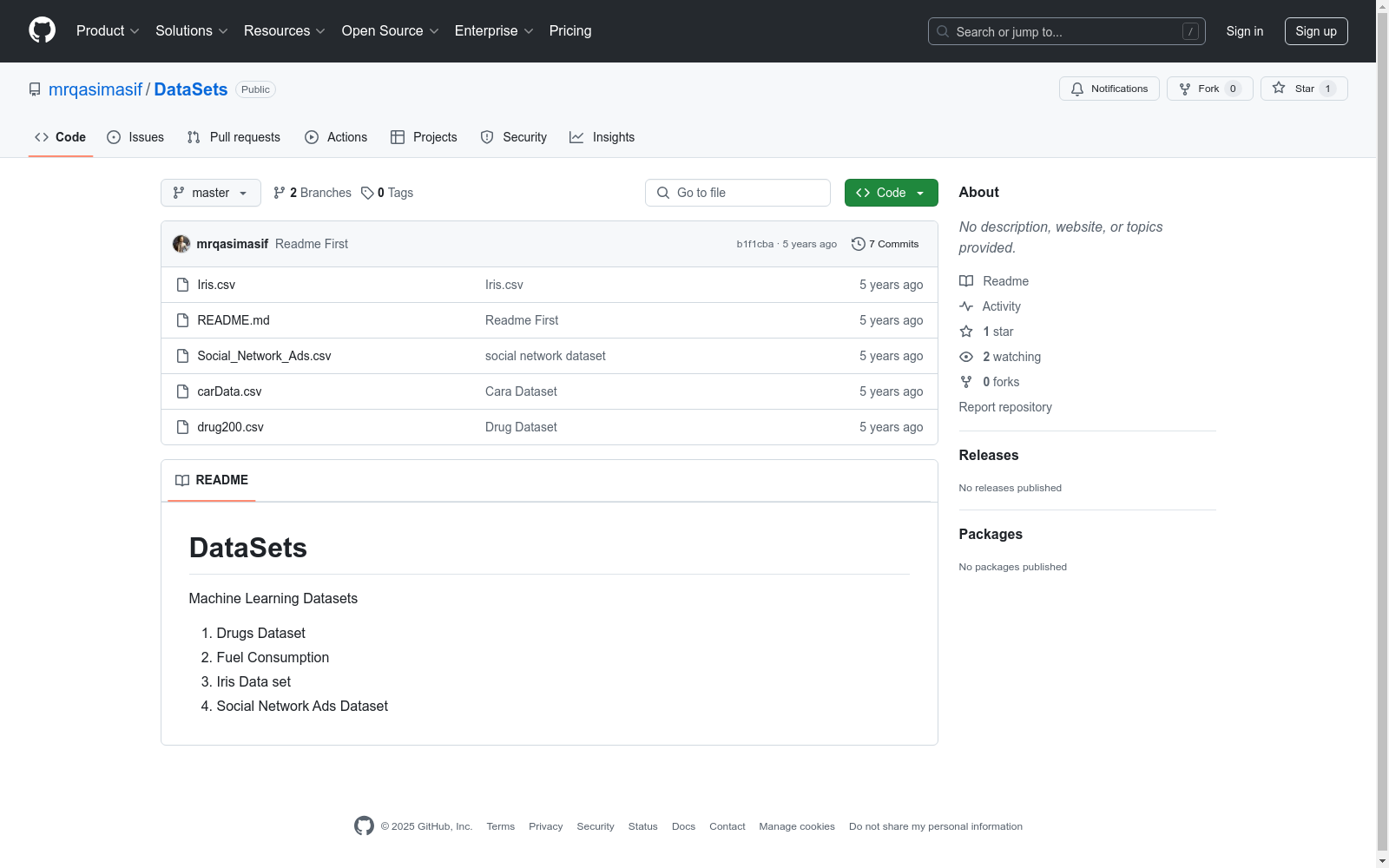Click the star icon on the Star button
This screenshot has height=868, width=1389.
click(1279, 89)
